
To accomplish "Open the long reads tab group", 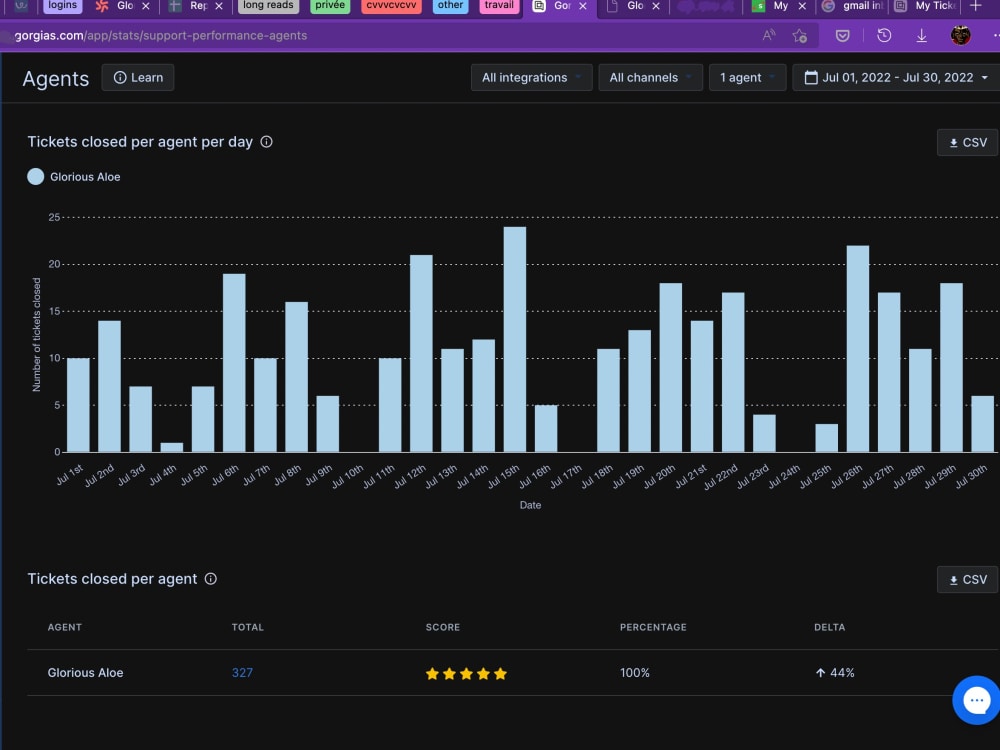I will 268,6.
